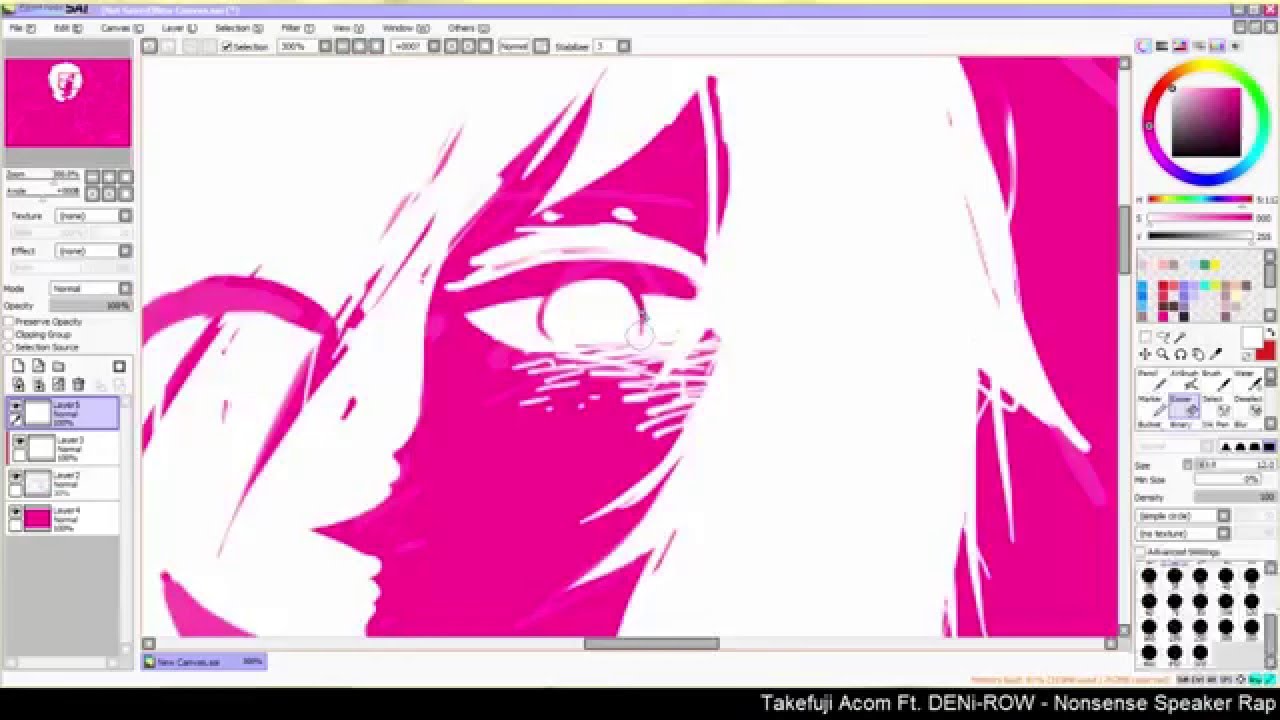The height and width of the screenshot is (720, 1280).
Task: Select the Hand pan tool
Action: [1198, 354]
